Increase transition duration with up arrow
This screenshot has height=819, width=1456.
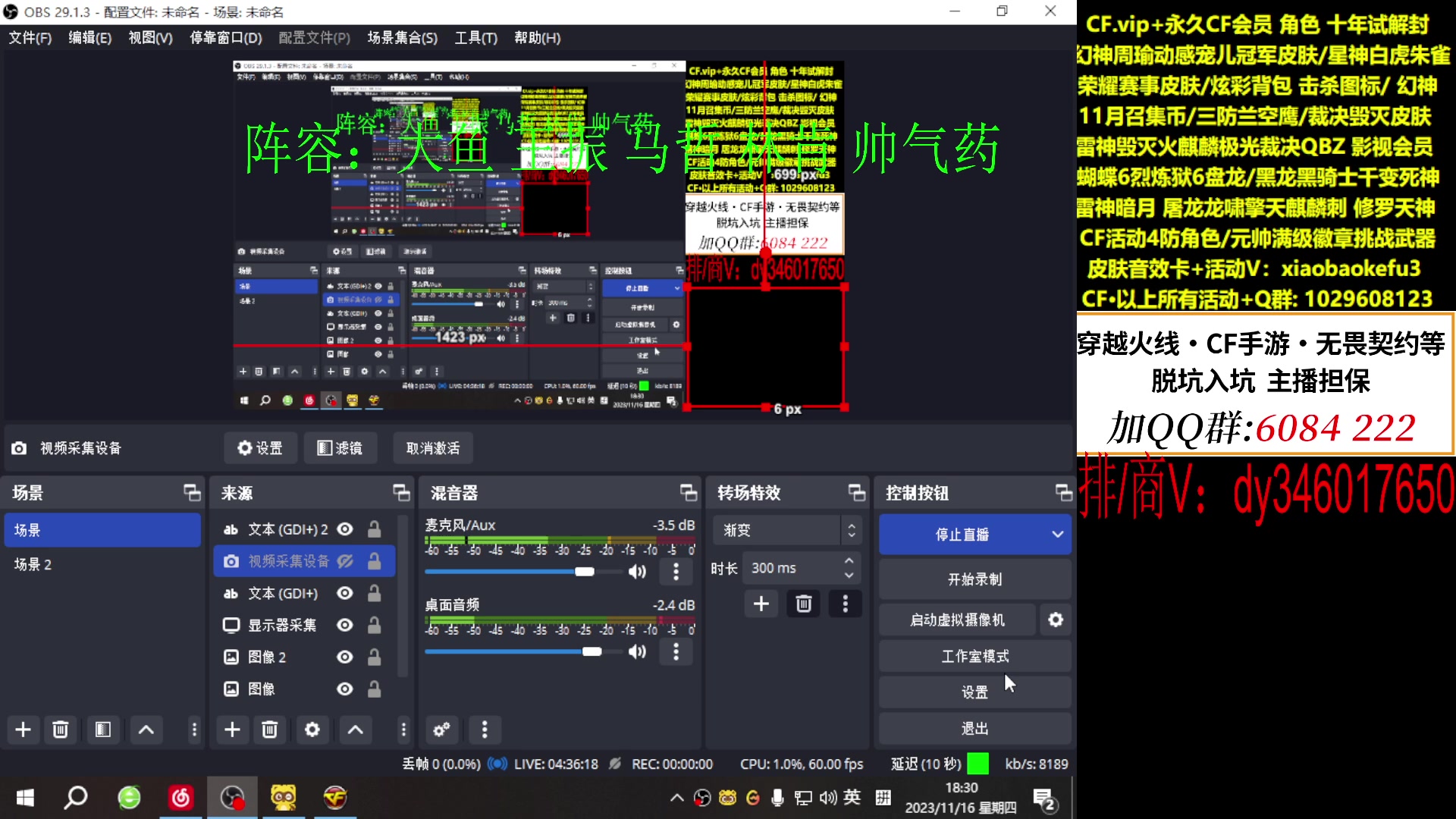coord(849,560)
